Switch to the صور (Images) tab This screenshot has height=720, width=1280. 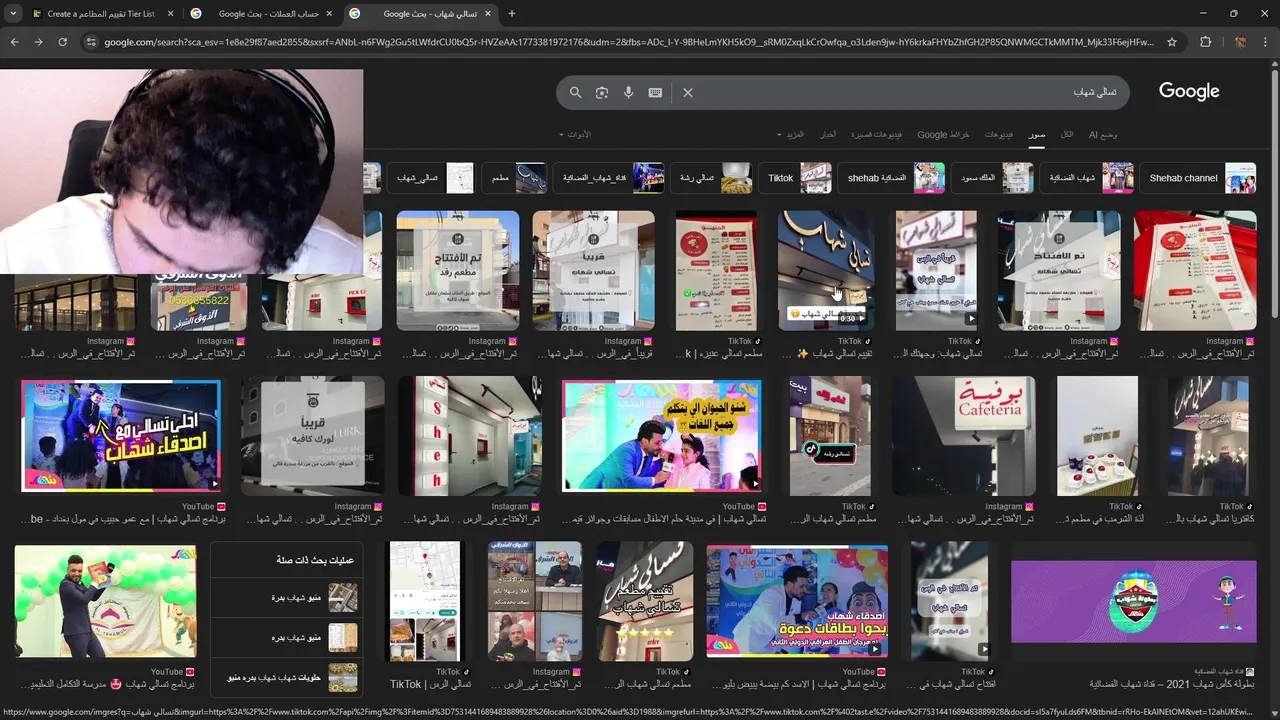pos(1037,134)
